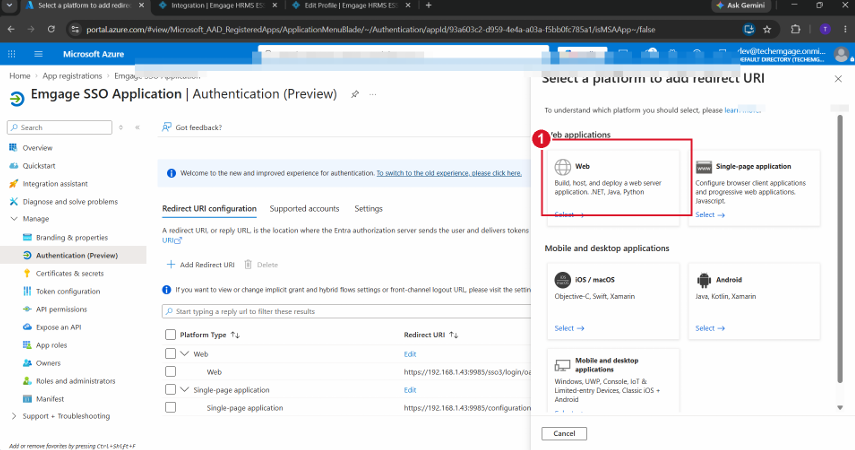Click the Cancel button

click(564, 434)
